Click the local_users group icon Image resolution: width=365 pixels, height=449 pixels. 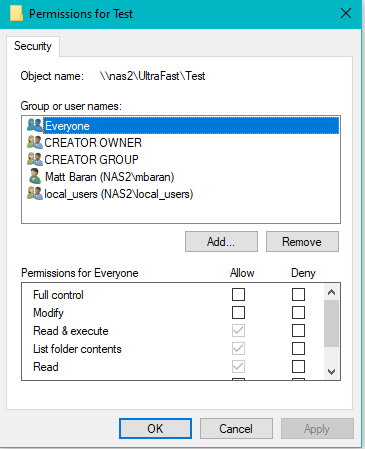[x=35, y=194]
